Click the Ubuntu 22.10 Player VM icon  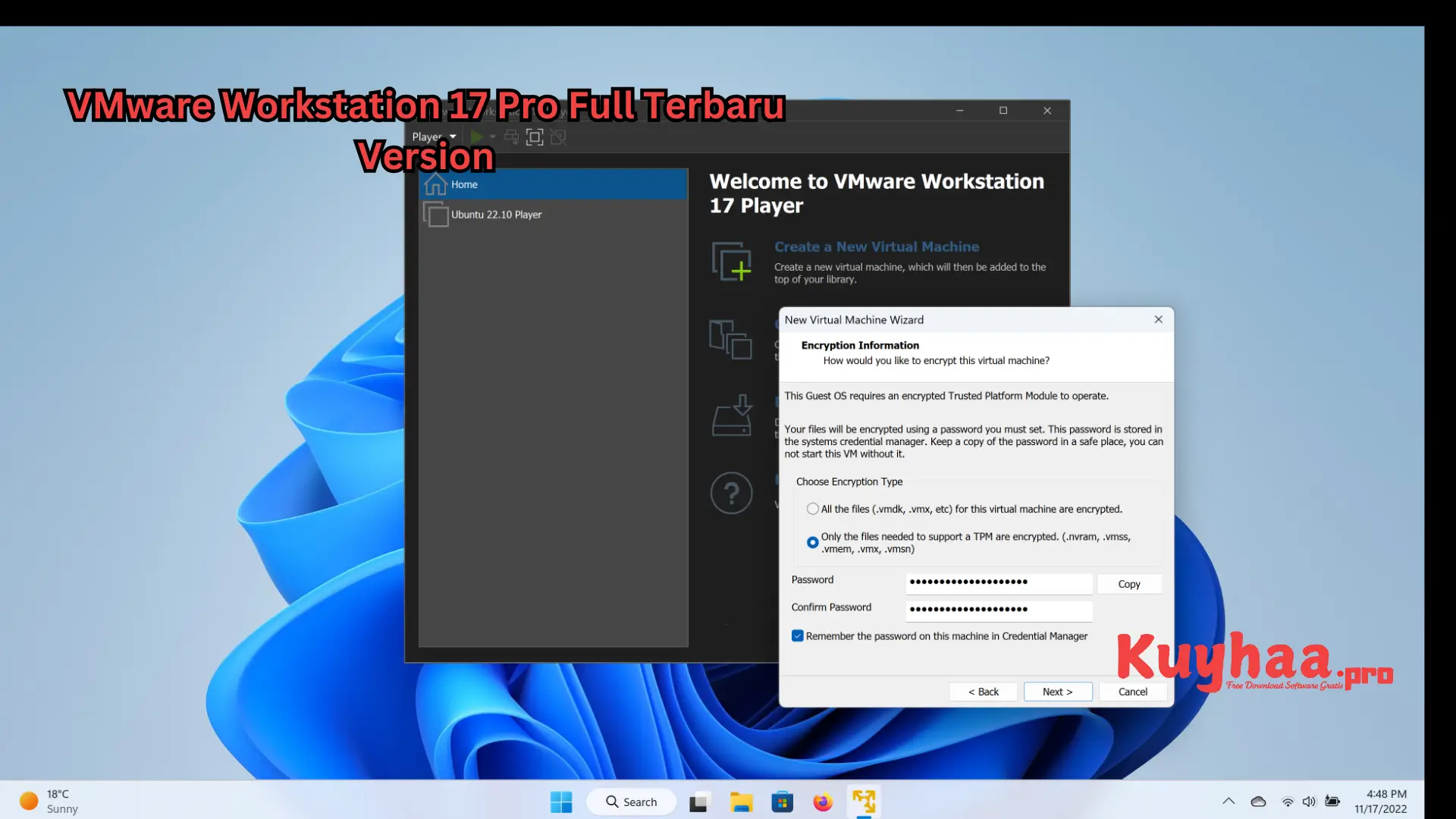tap(435, 215)
